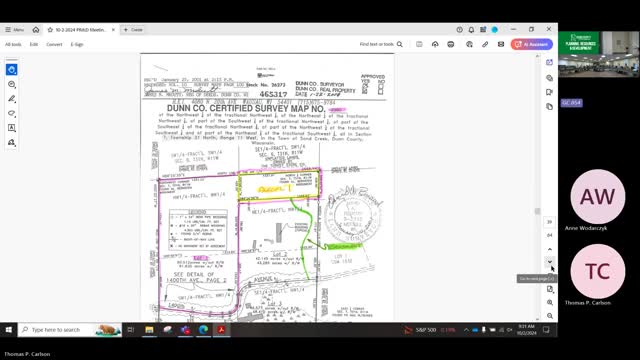Open the Windows notification center icon
The height and width of the screenshot is (360, 640).
coord(546,330)
